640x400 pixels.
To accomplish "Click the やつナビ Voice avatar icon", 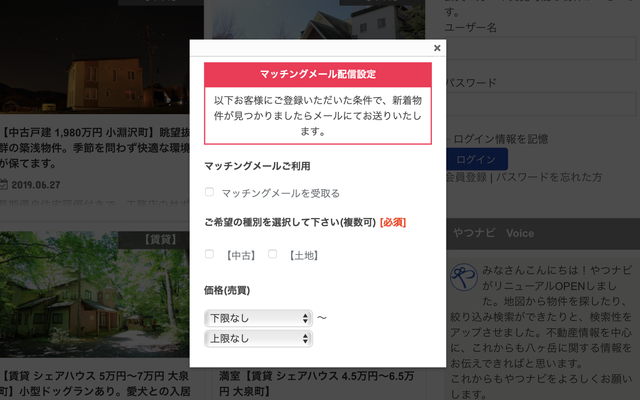I will click(464, 277).
